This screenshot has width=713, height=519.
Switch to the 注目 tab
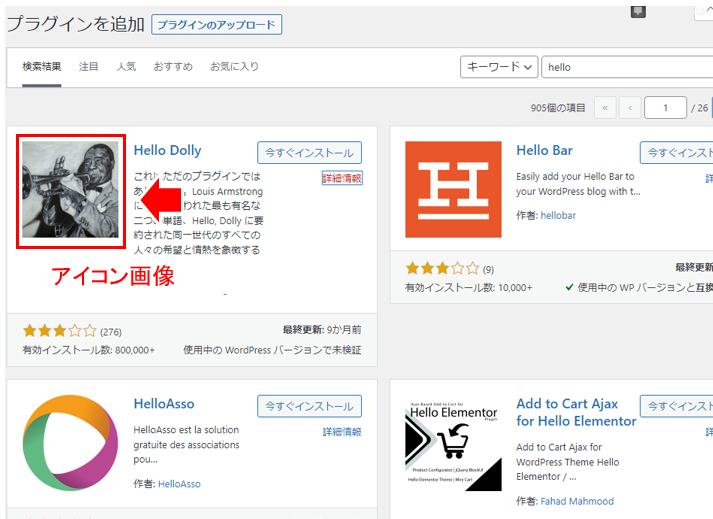89,67
